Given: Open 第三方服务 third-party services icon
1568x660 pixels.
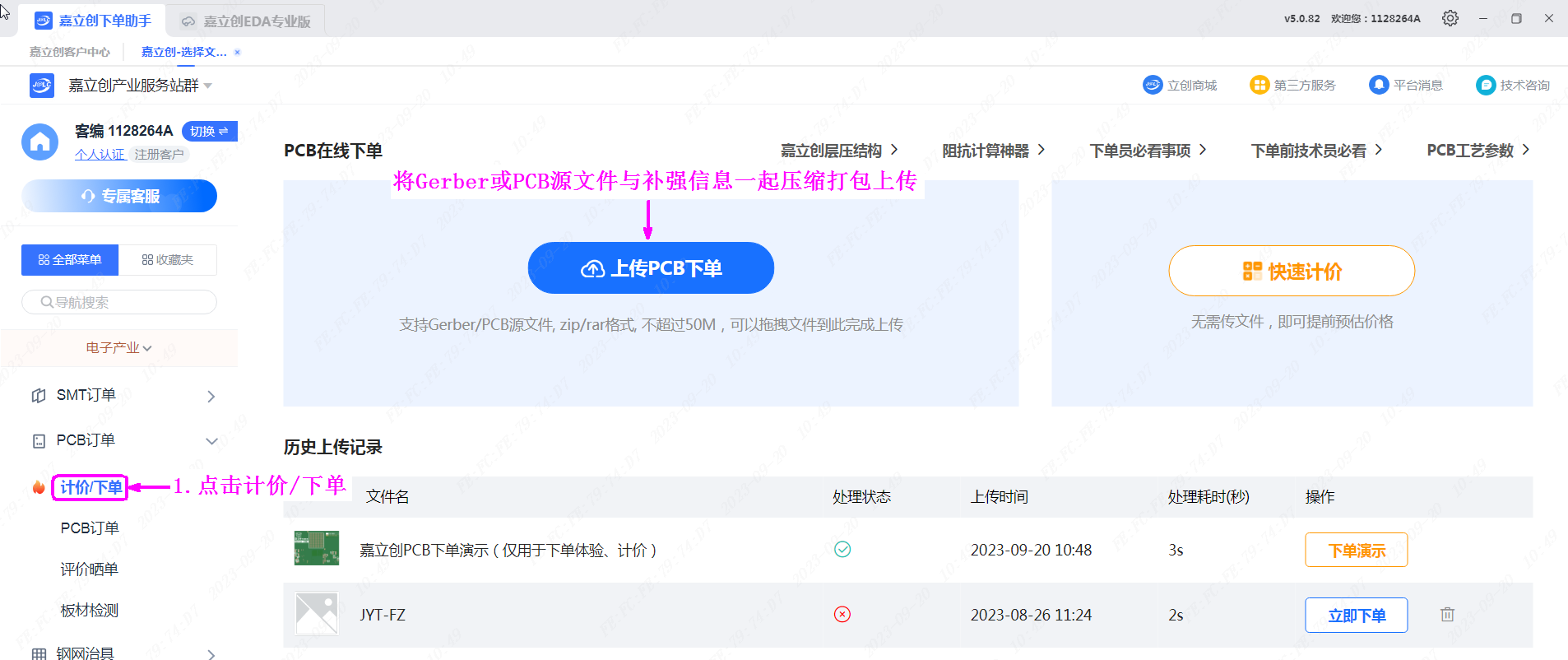Looking at the screenshot, I should pyautogui.click(x=1259, y=85).
